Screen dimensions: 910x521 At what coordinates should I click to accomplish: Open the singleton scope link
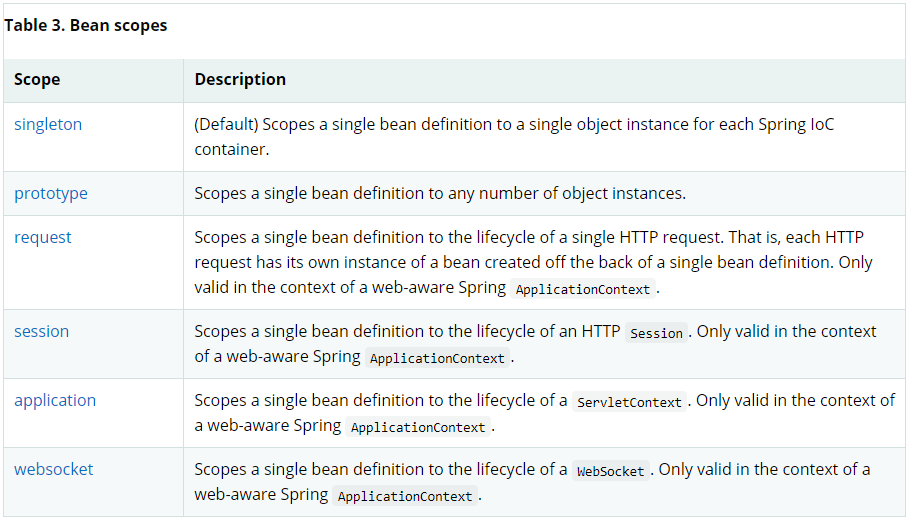click(x=48, y=125)
